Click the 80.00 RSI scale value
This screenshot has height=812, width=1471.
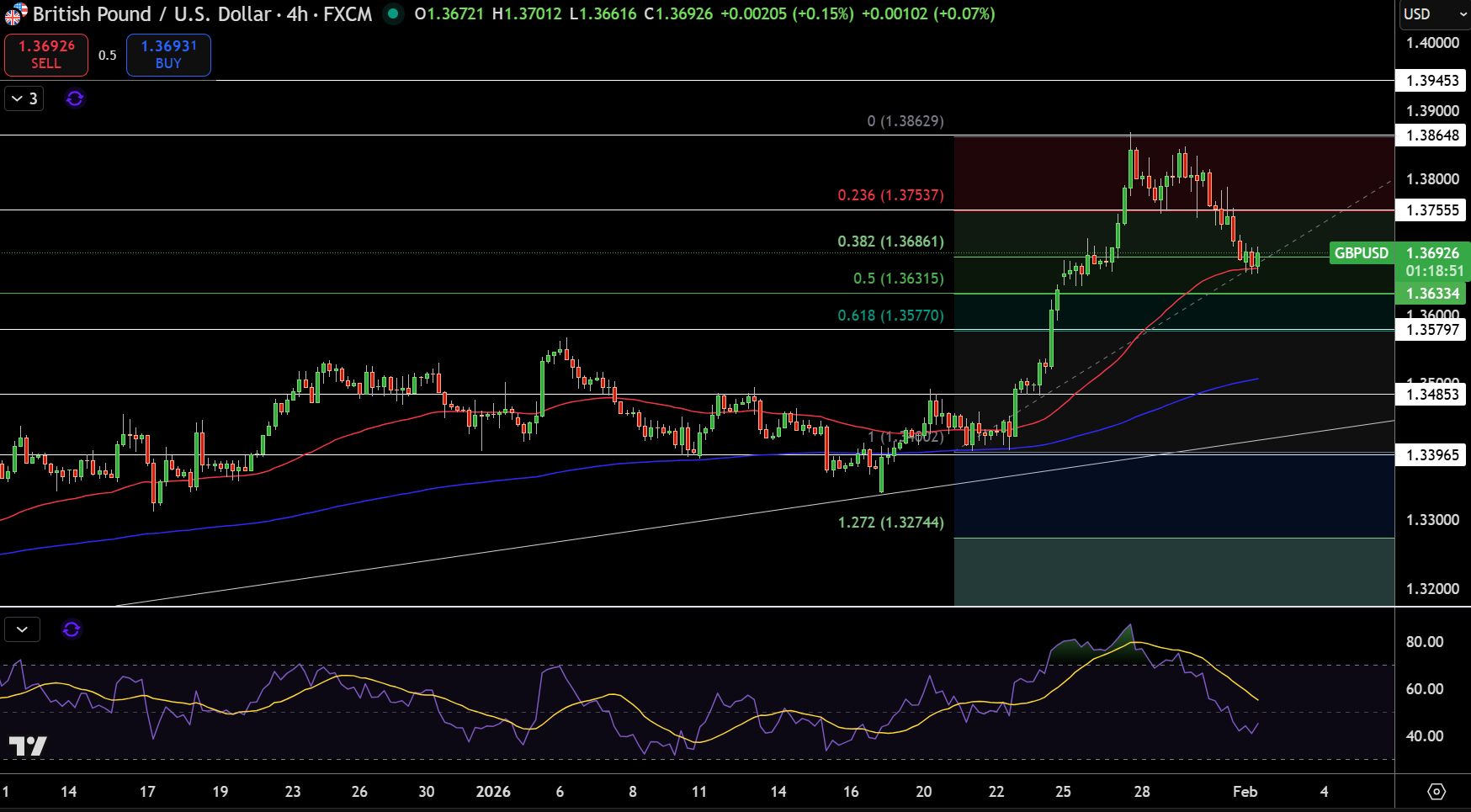pyautogui.click(x=1425, y=642)
